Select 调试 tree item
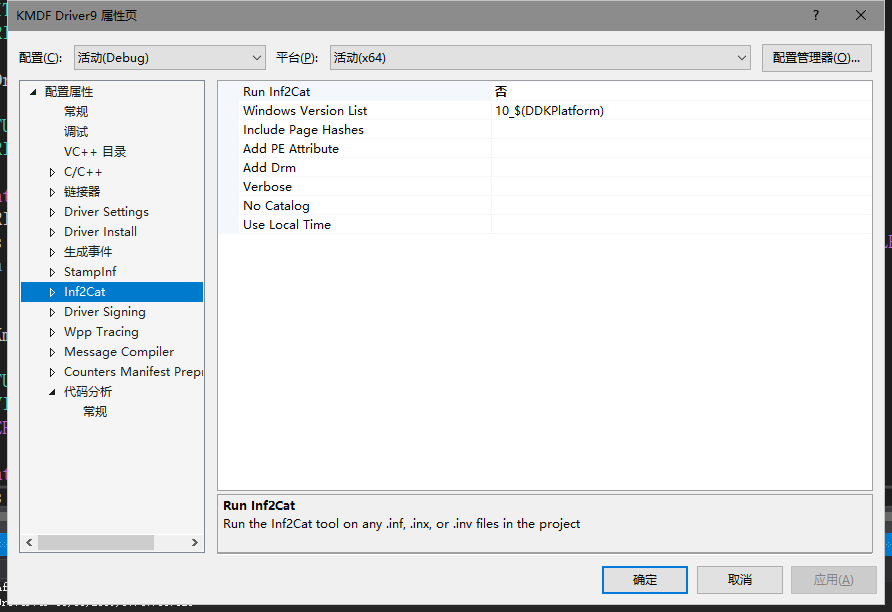Viewport: 892px width, 612px height. (76, 131)
